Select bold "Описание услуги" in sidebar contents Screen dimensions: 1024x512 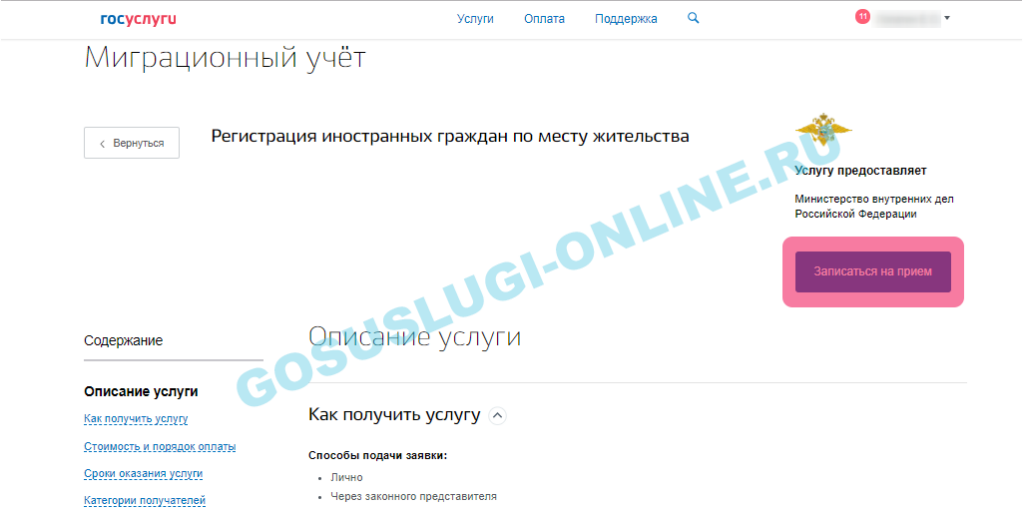click(x=141, y=391)
